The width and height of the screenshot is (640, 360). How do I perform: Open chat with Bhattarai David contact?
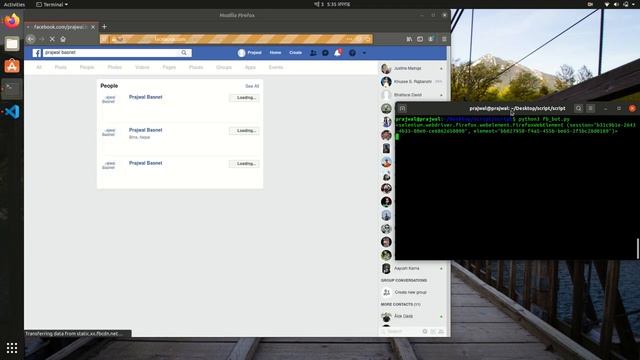click(x=412, y=95)
